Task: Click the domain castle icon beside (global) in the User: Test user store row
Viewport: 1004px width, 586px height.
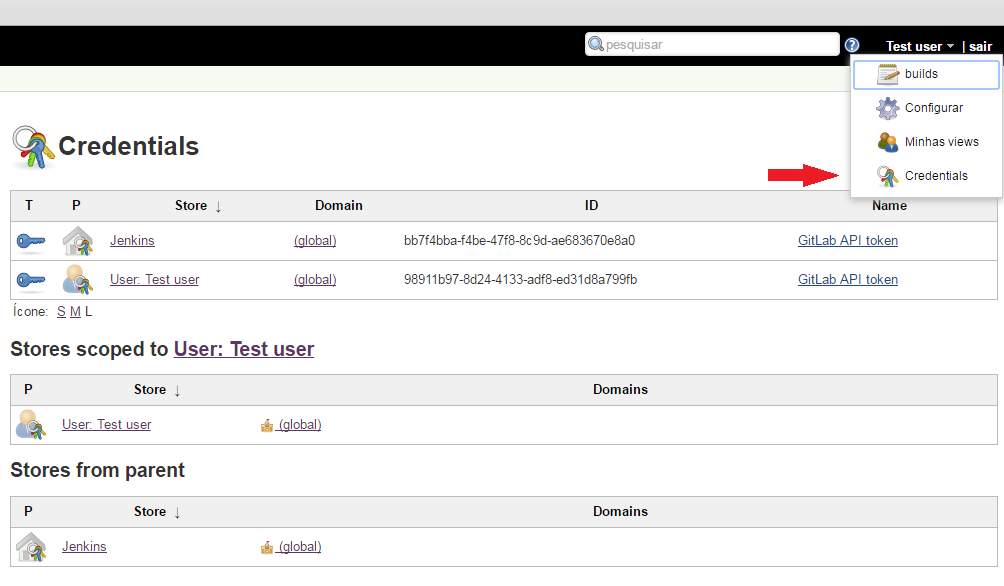Action: click(267, 425)
